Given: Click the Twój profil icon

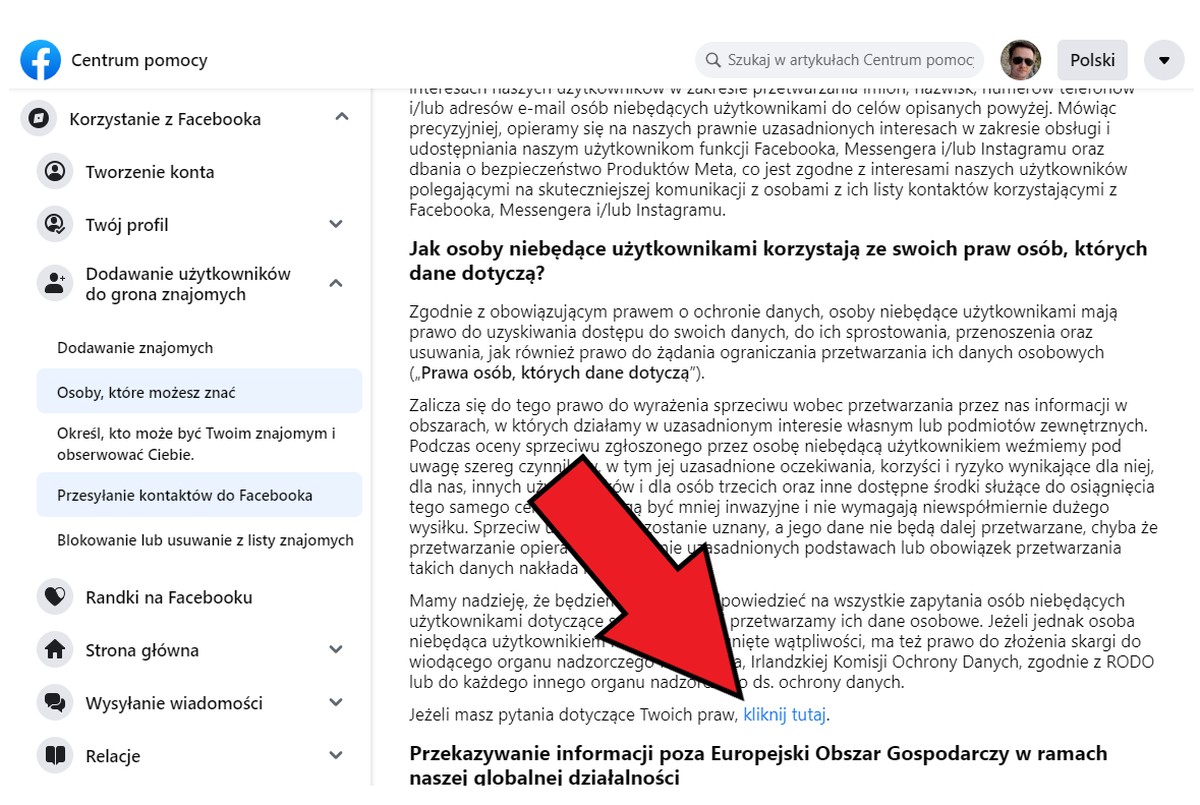Looking at the screenshot, I should point(55,225).
